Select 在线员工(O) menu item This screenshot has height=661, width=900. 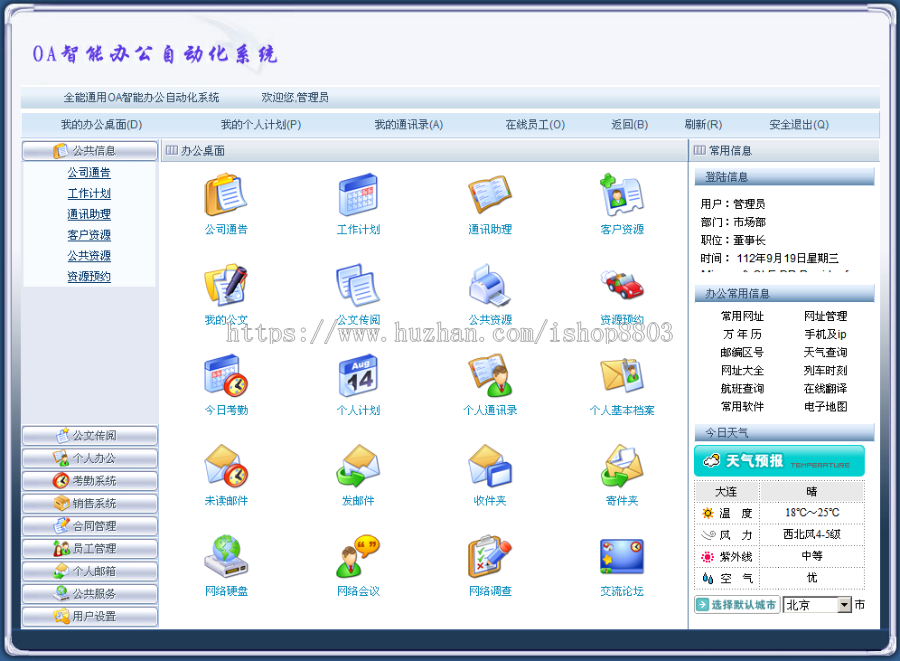535,125
